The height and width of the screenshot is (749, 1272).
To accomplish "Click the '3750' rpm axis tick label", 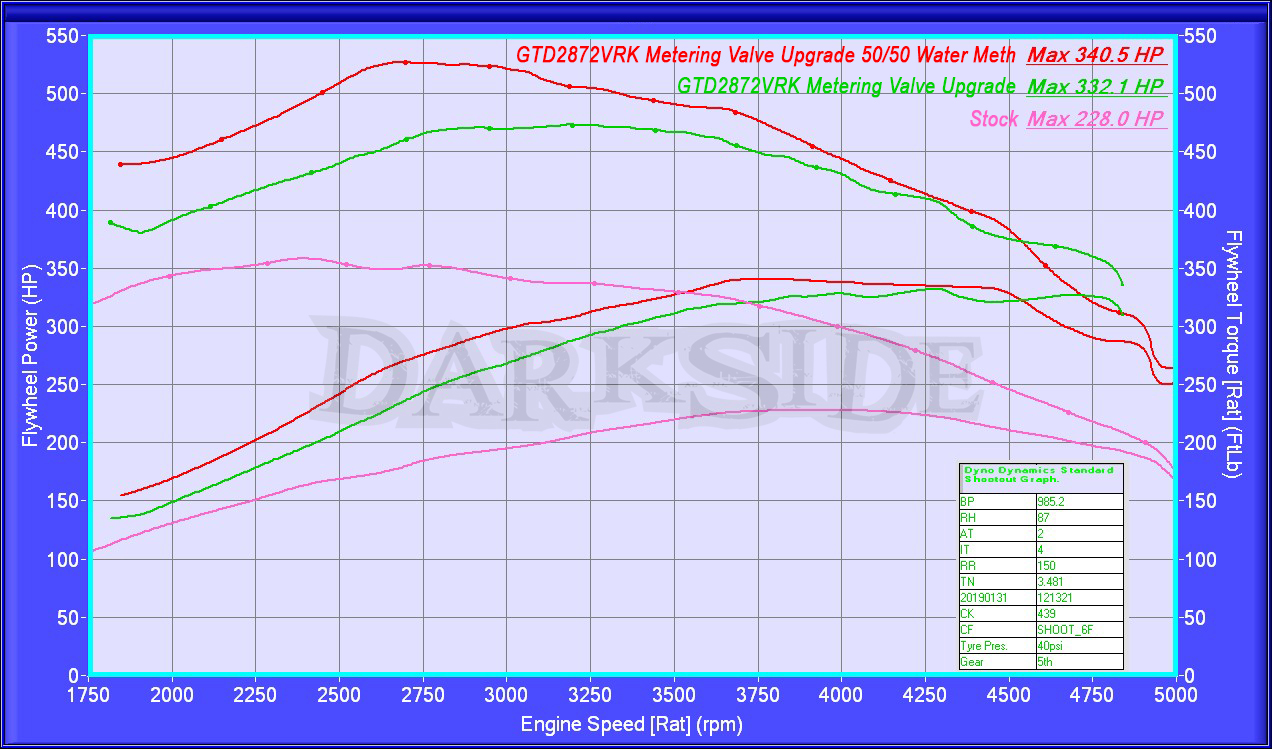I will [758, 696].
